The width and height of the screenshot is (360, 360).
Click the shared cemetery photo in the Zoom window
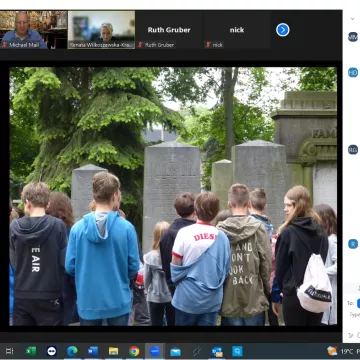[173, 196]
